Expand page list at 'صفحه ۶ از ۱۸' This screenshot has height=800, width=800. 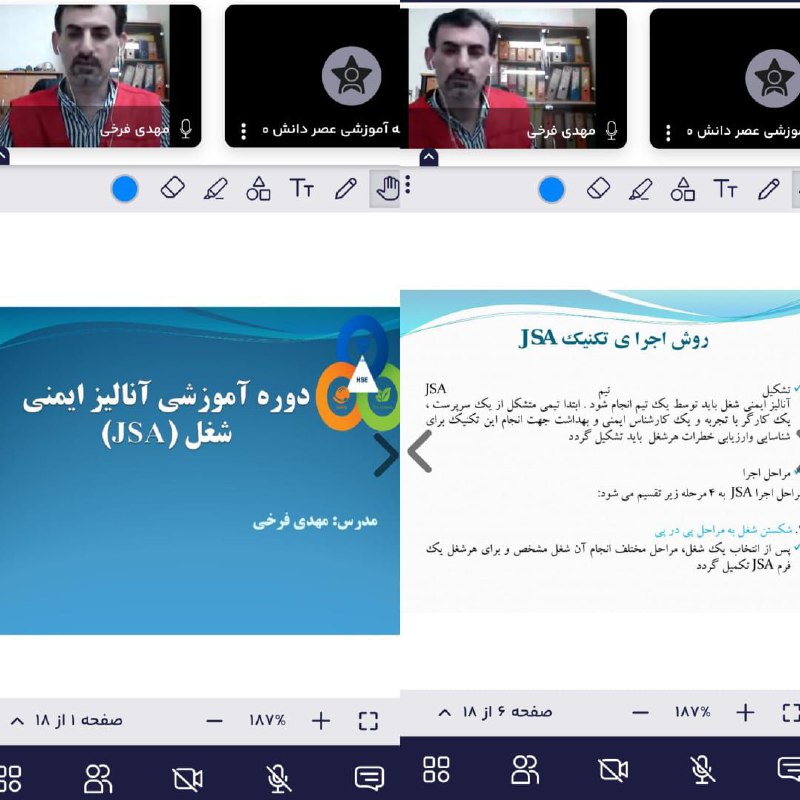pyautogui.click(x=445, y=712)
